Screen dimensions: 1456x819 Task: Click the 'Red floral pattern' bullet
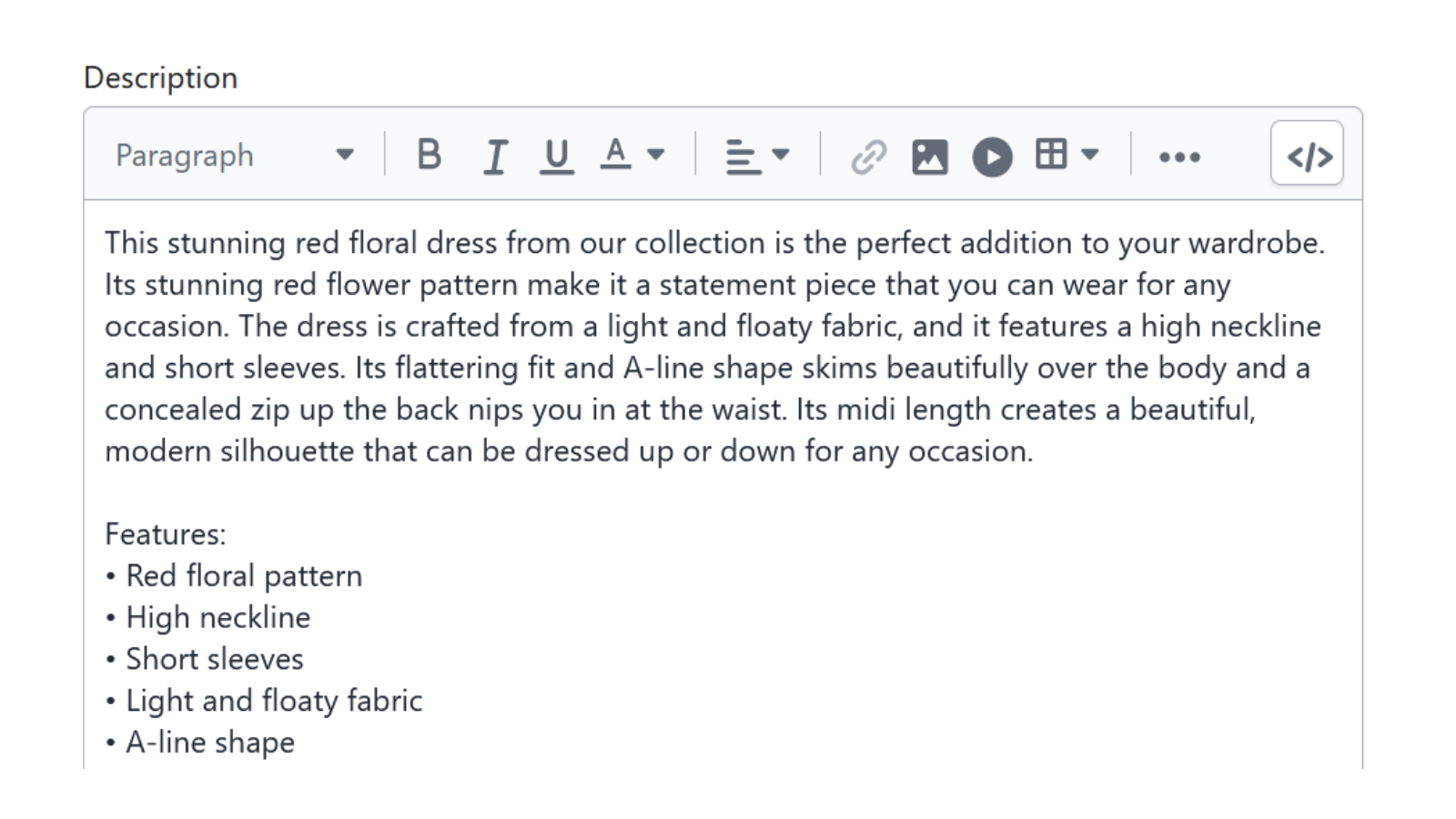click(x=234, y=576)
